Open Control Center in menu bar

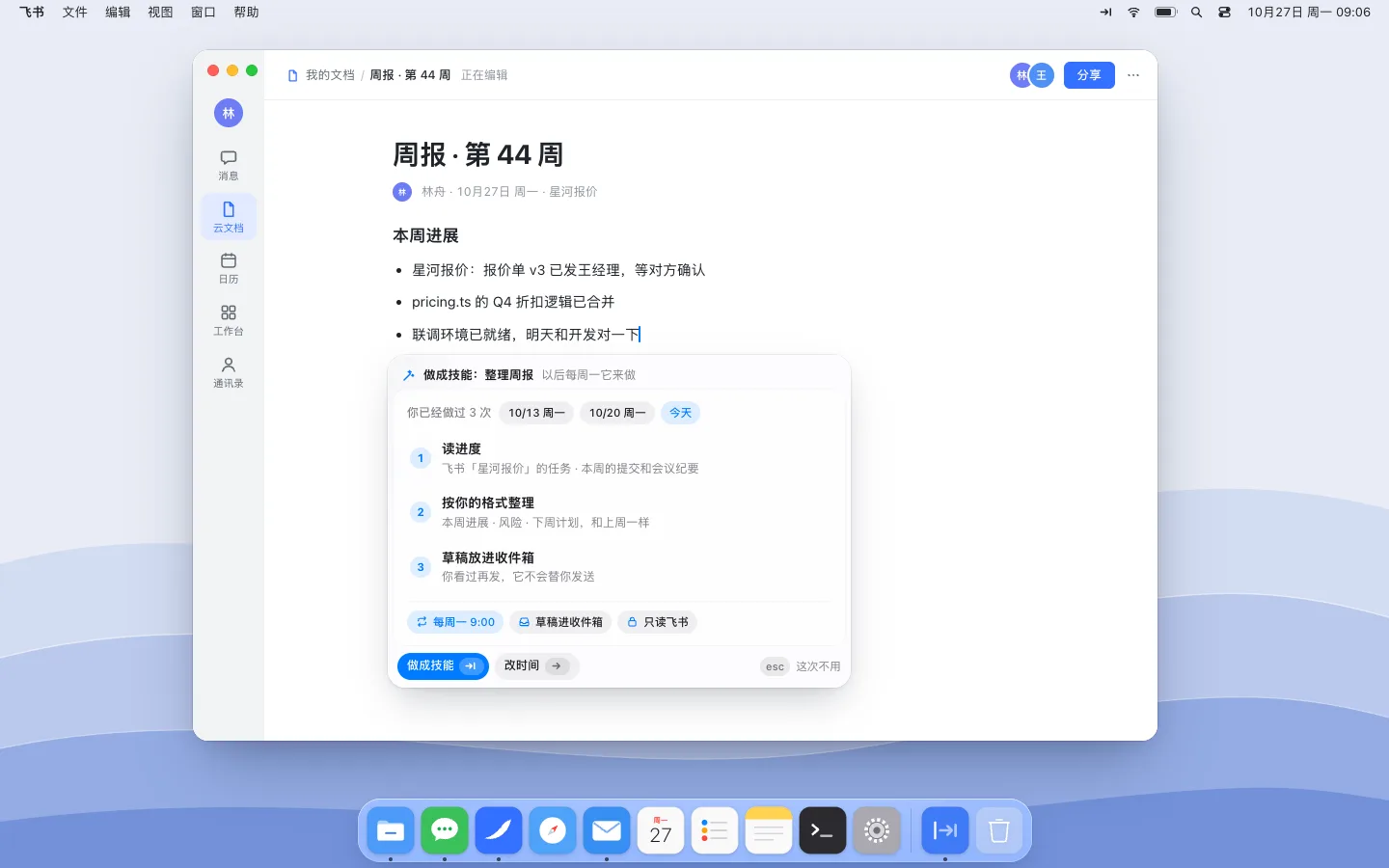pyautogui.click(x=1224, y=13)
